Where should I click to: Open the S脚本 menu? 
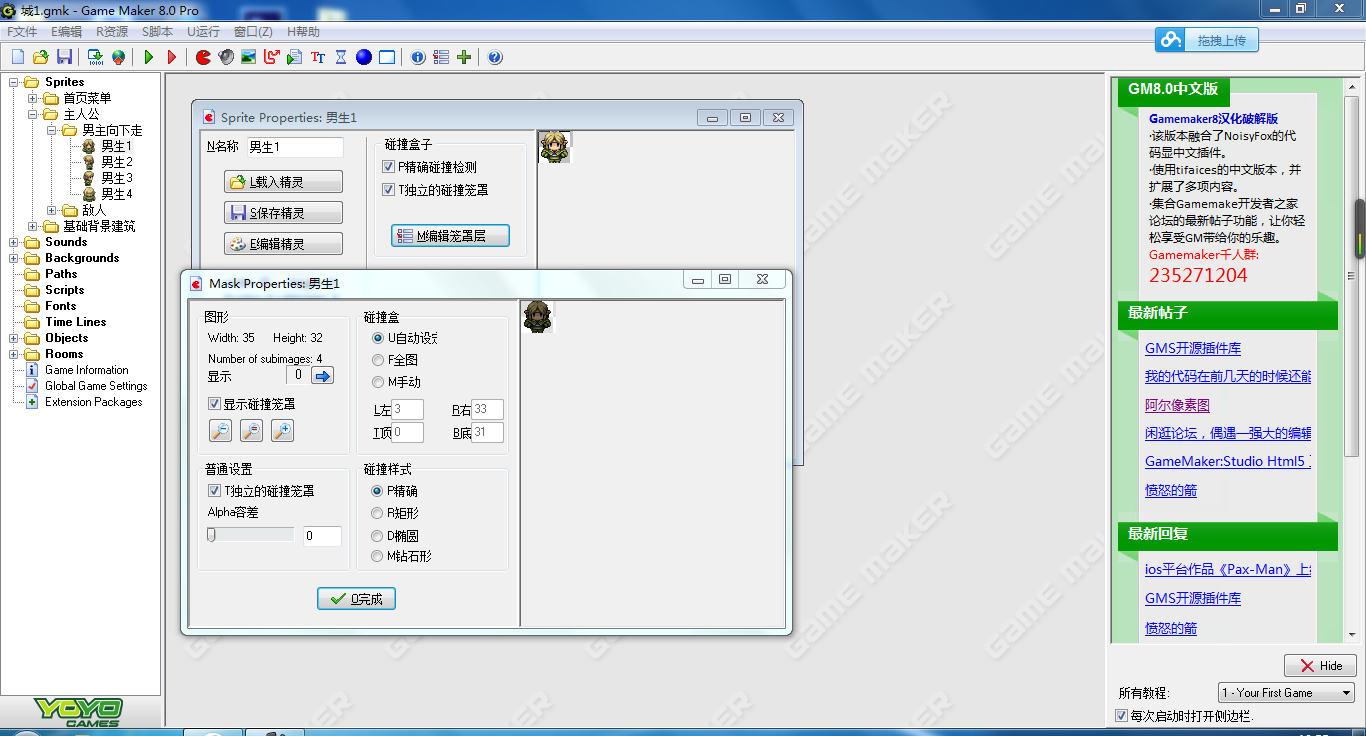(157, 32)
